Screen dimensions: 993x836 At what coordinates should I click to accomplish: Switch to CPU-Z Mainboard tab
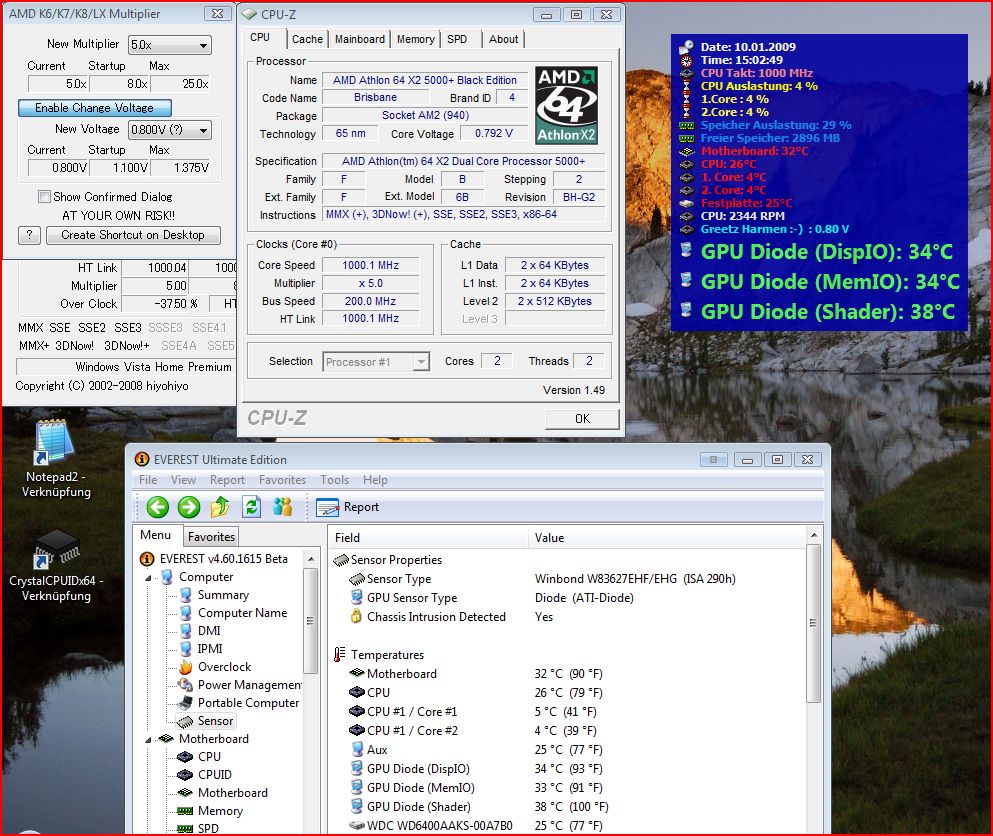pyautogui.click(x=360, y=39)
